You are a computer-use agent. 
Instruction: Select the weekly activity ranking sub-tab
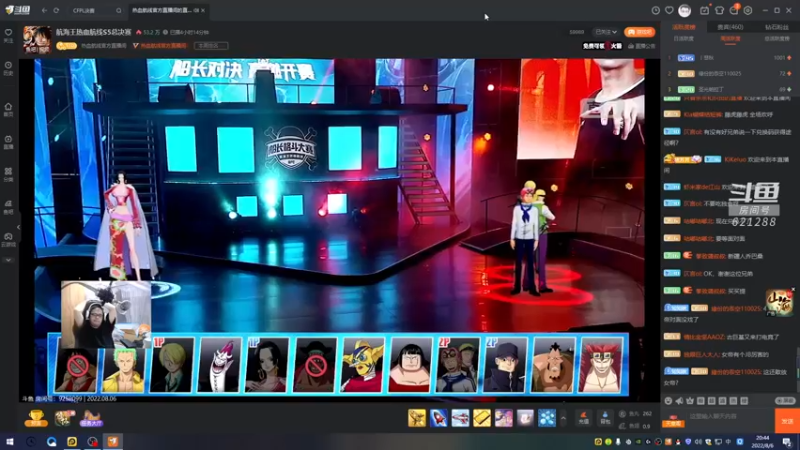pos(730,38)
